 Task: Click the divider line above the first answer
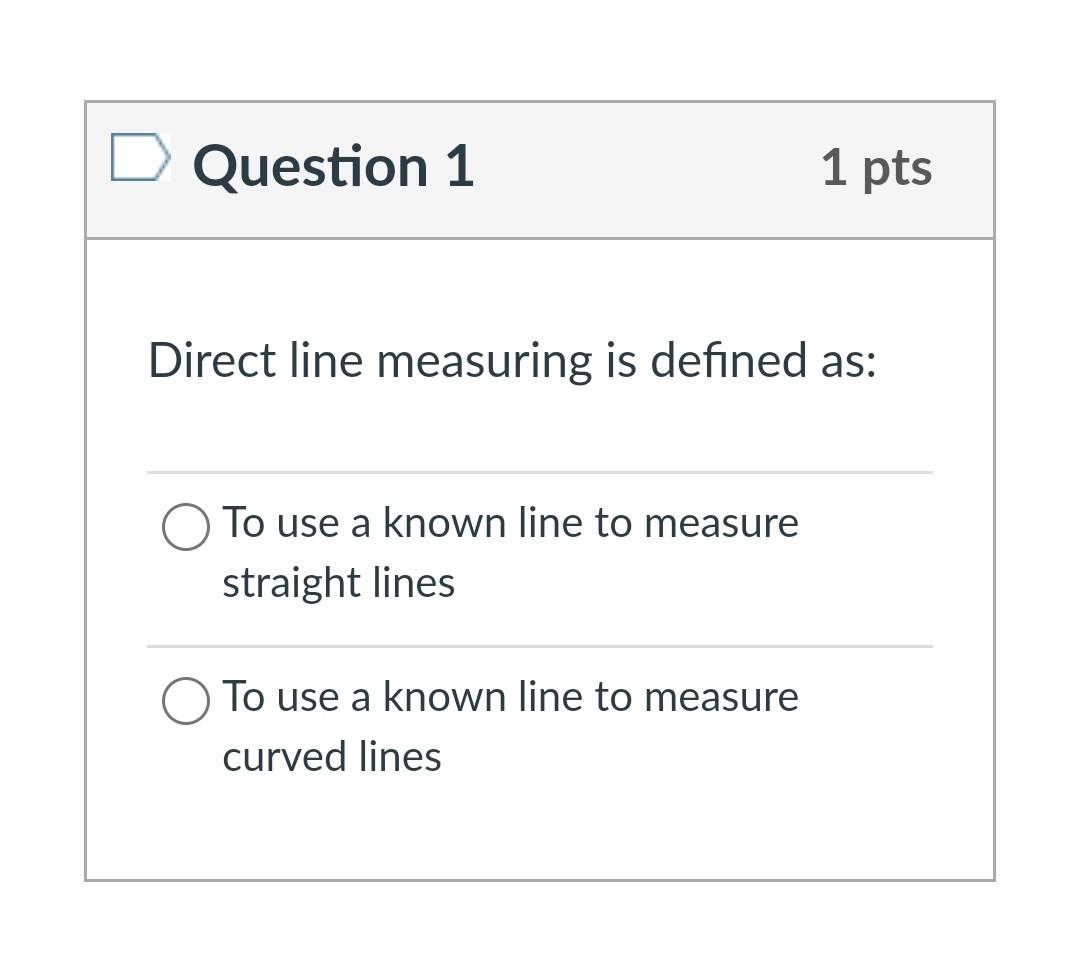[x=540, y=470]
